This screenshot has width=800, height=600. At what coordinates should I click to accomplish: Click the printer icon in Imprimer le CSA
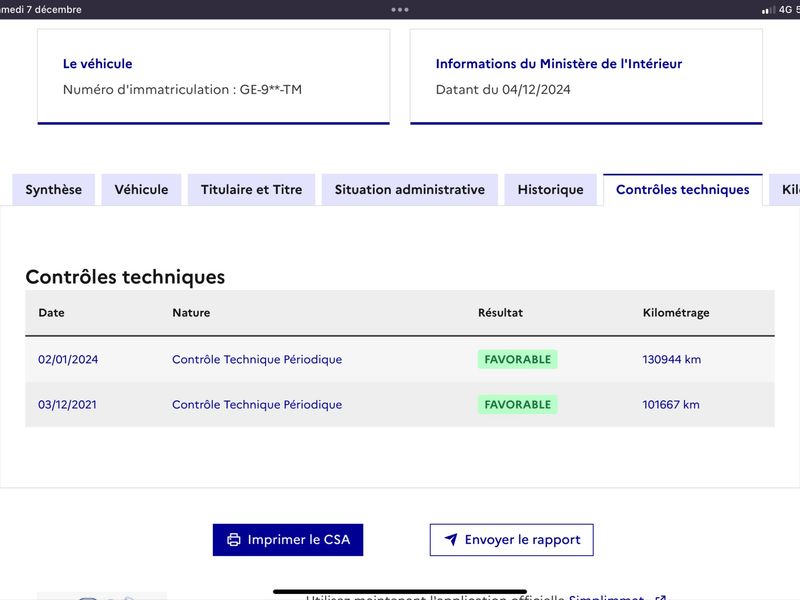(x=234, y=540)
